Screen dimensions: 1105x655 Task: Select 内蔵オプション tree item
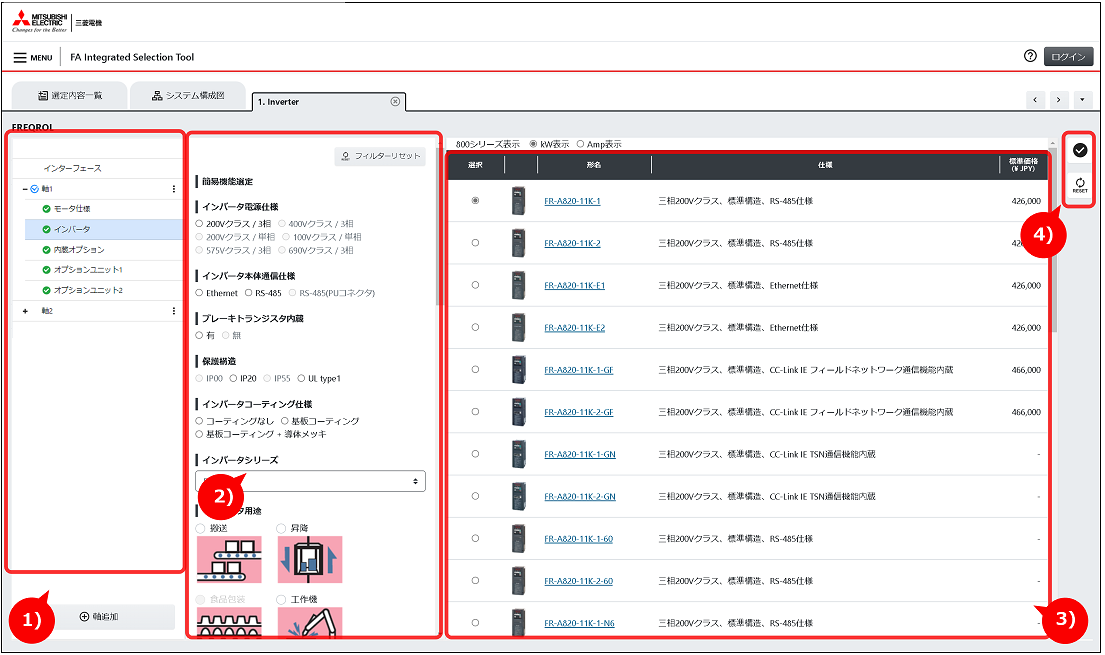[79, 250]
